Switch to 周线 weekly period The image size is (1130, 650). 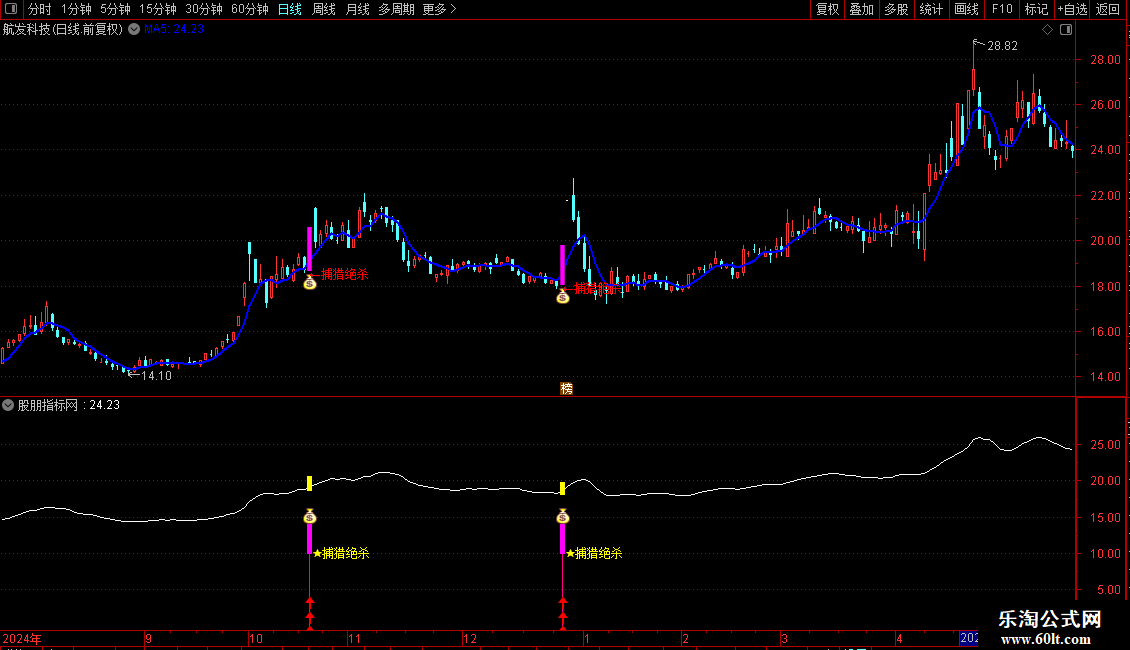tap(324, 9)
